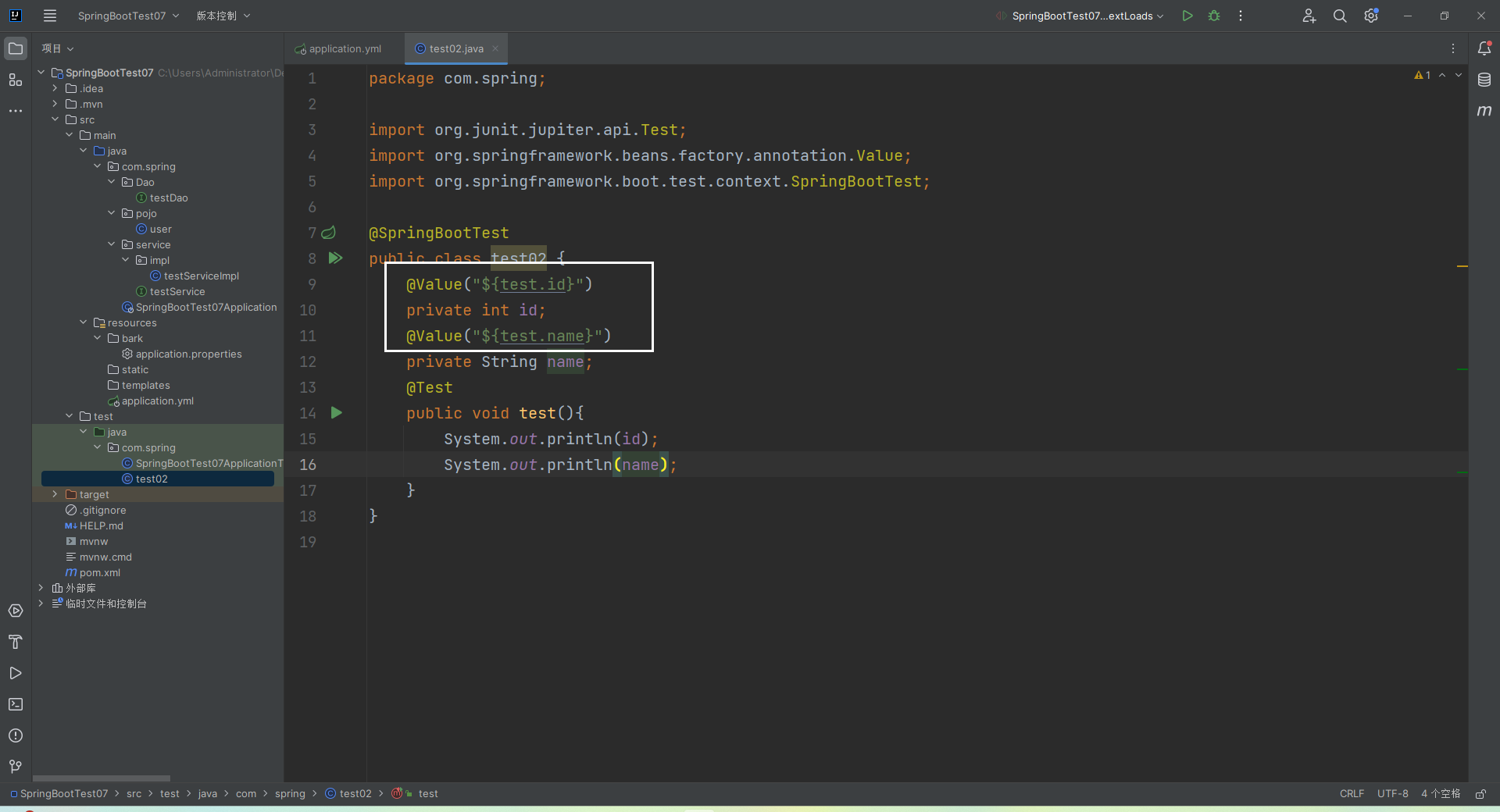Expand 外部库 node
This screenshot has width=1500, height=812.
pos(41,588)
